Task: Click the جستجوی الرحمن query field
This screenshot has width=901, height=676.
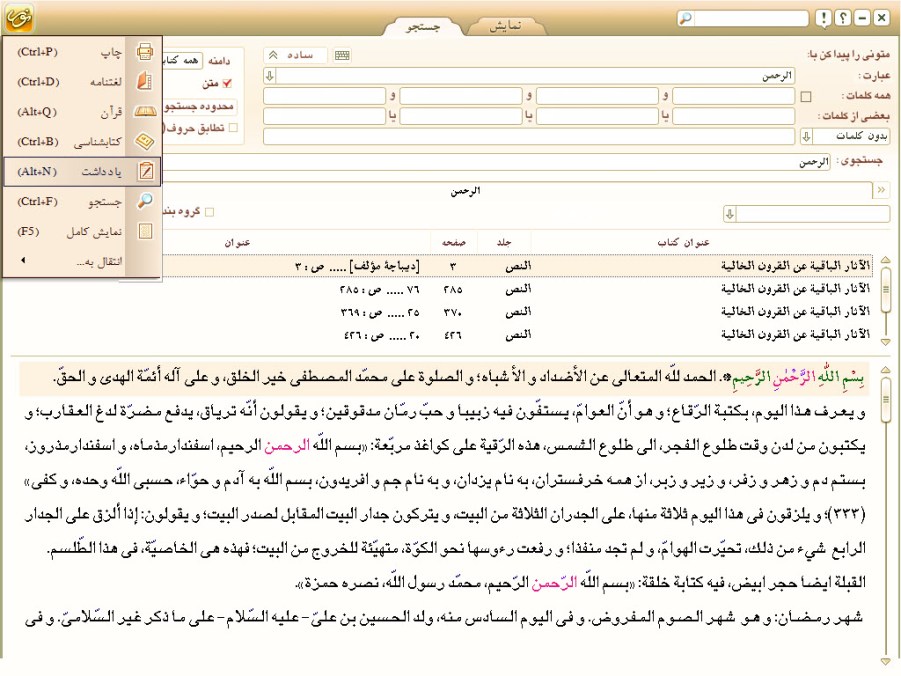Action: (x=495, y=163)
